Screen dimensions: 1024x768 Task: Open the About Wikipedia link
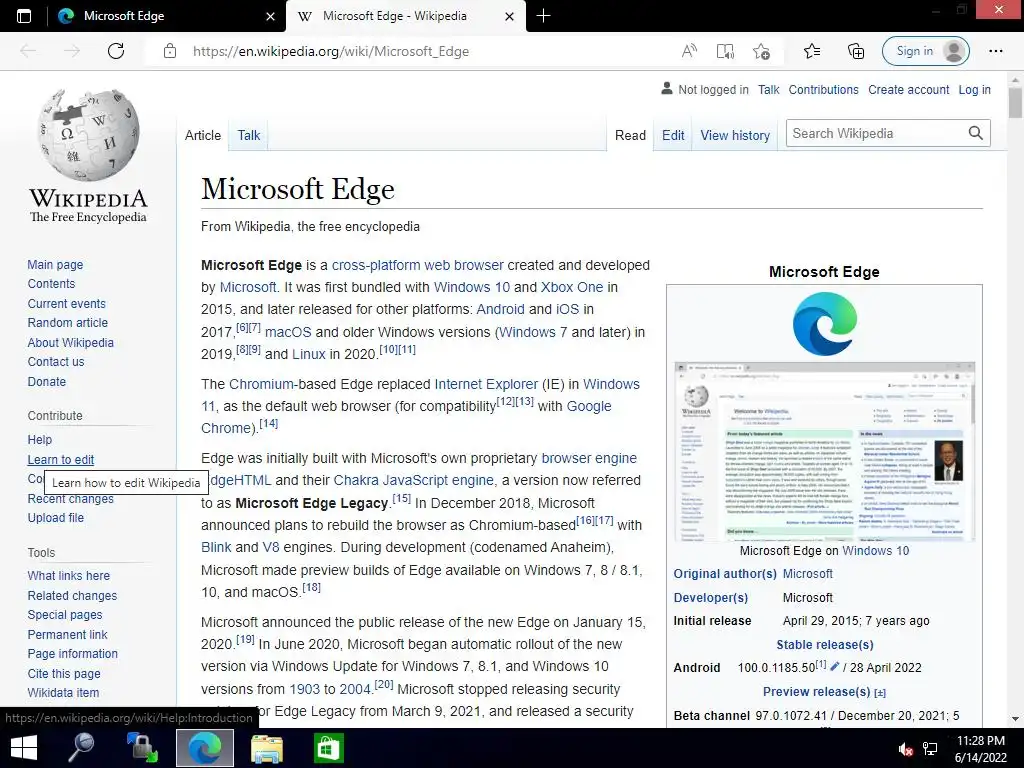71,343
